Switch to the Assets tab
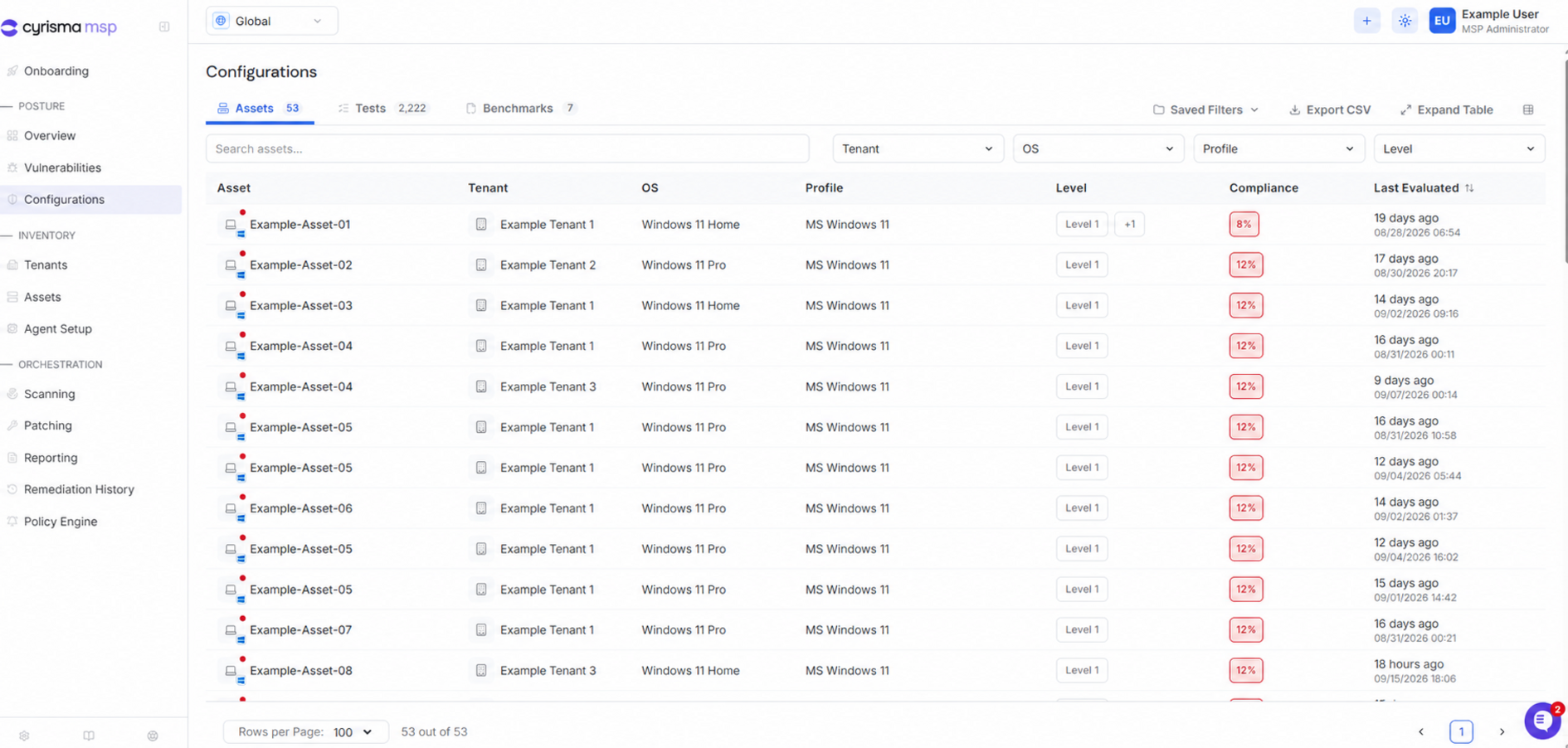 [x=259, y=109]
